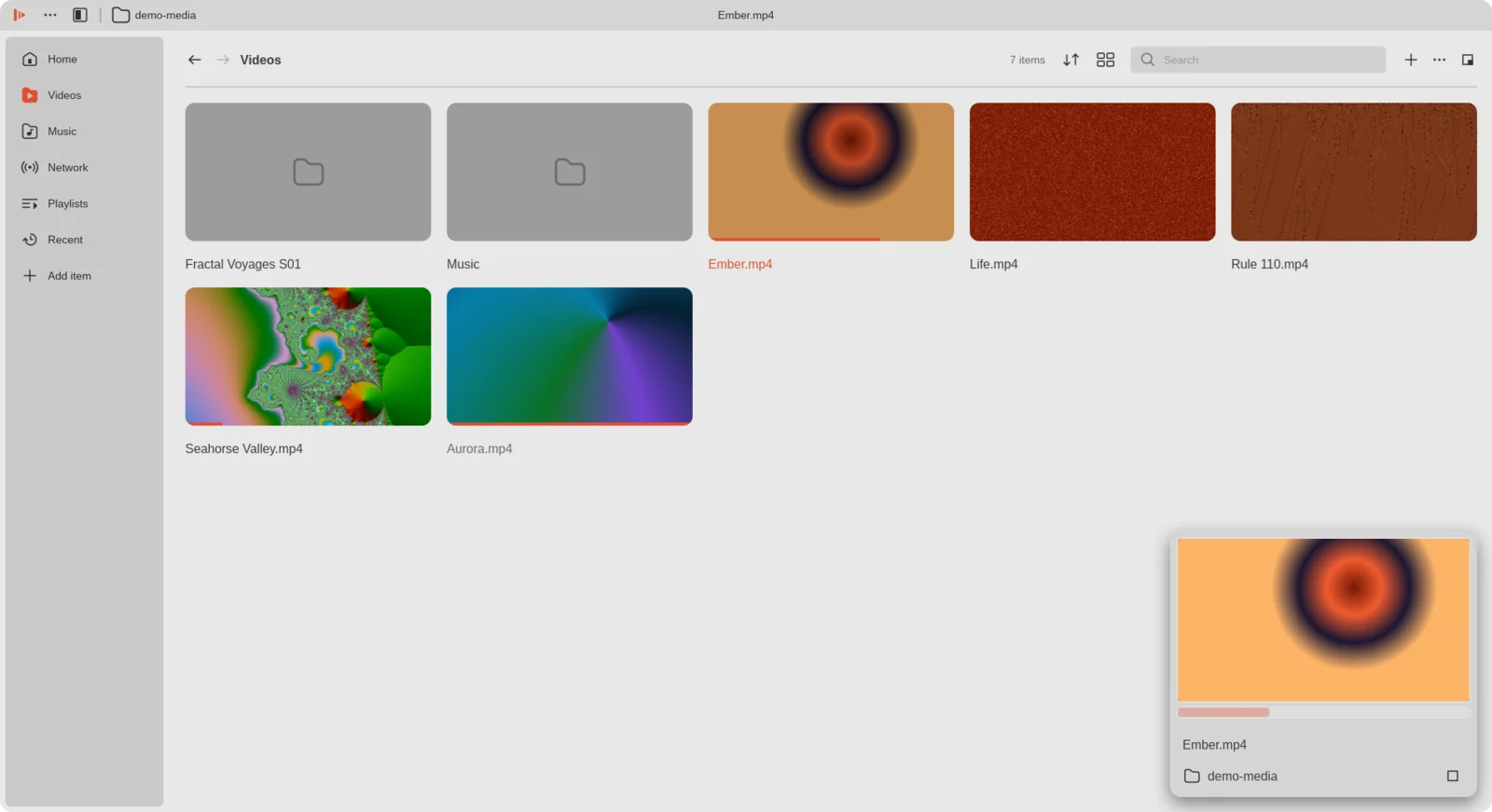Toggle the mini player panel icon

click(1468, 60)
